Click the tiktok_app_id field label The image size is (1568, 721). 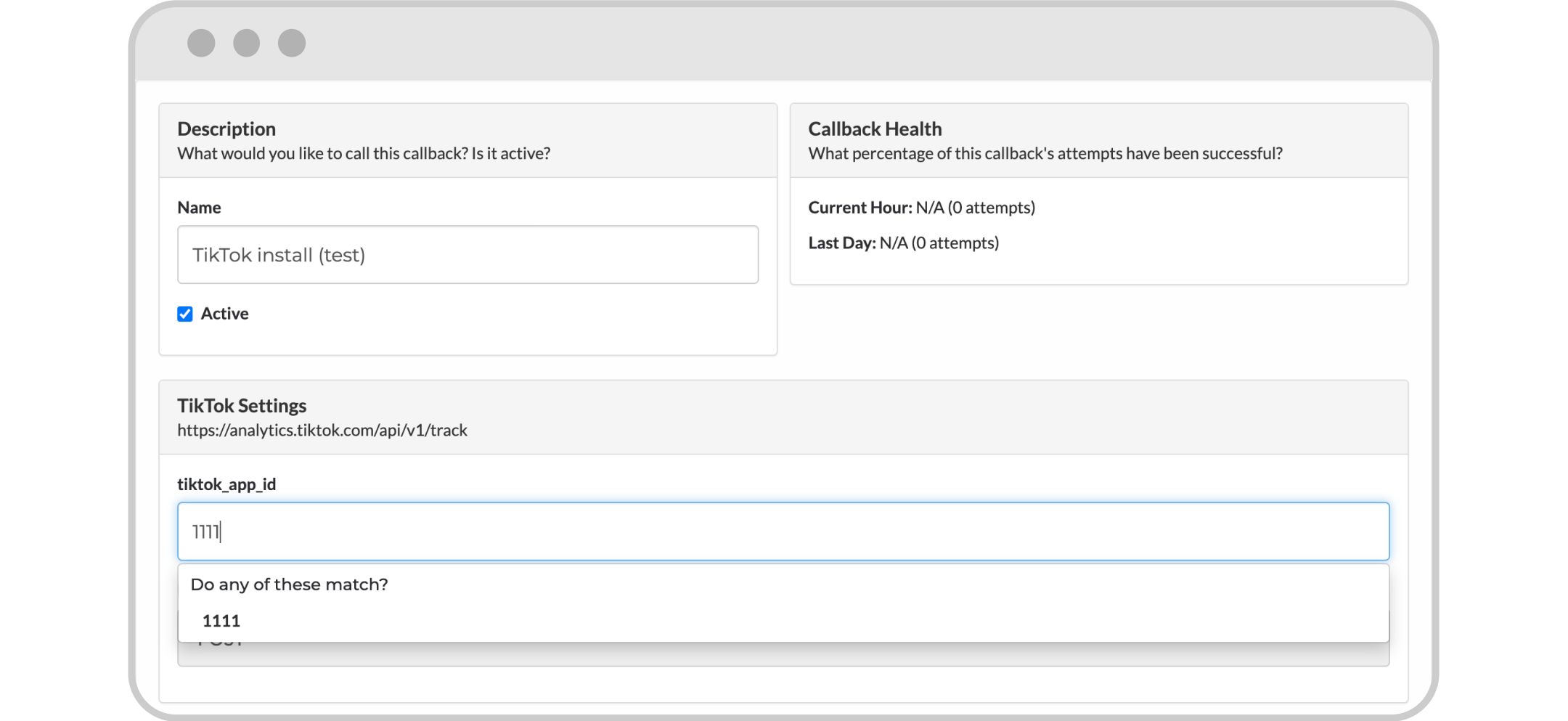[226, 484]
